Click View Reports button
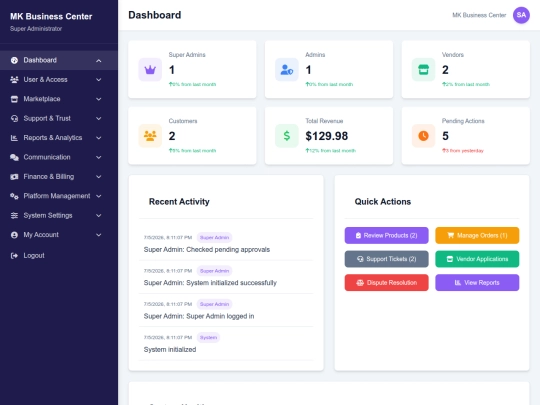The image size is (540, 405). click(477, 283)
